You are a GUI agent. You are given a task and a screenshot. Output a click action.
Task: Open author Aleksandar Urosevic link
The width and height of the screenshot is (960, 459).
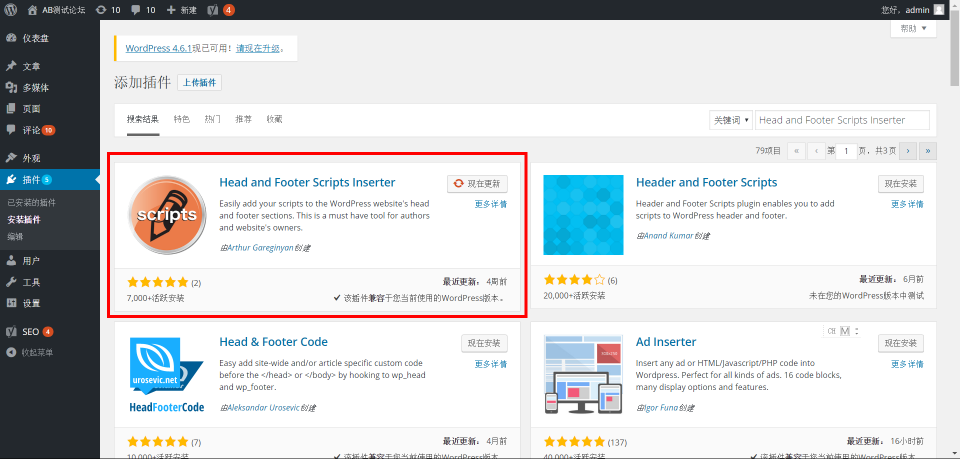click(263, 408)
